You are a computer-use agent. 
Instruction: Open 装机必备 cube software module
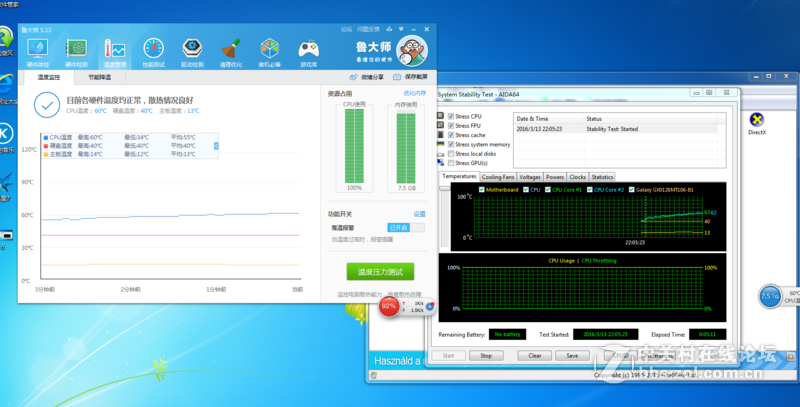click(x=270, y=53)
